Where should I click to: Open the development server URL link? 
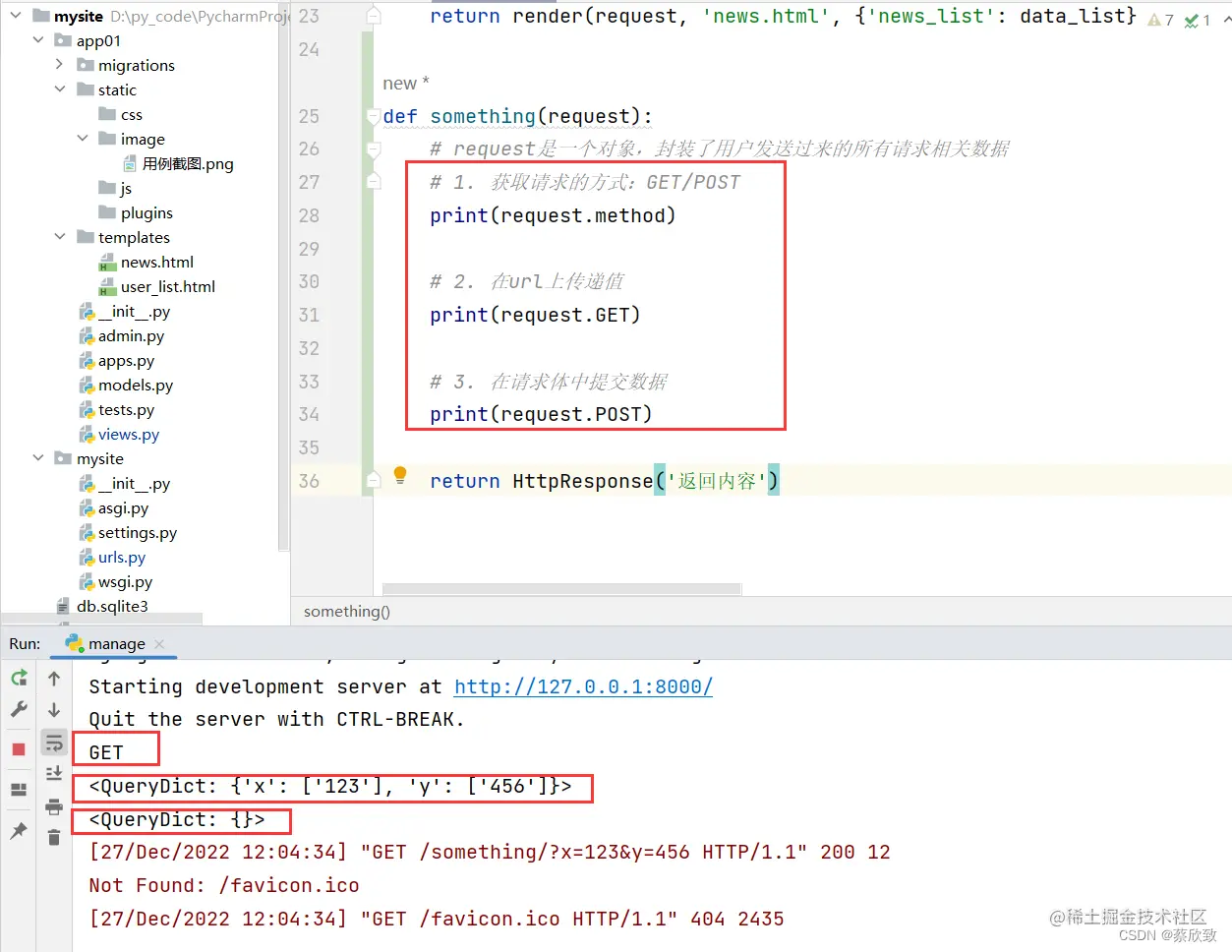pos(583,686)
